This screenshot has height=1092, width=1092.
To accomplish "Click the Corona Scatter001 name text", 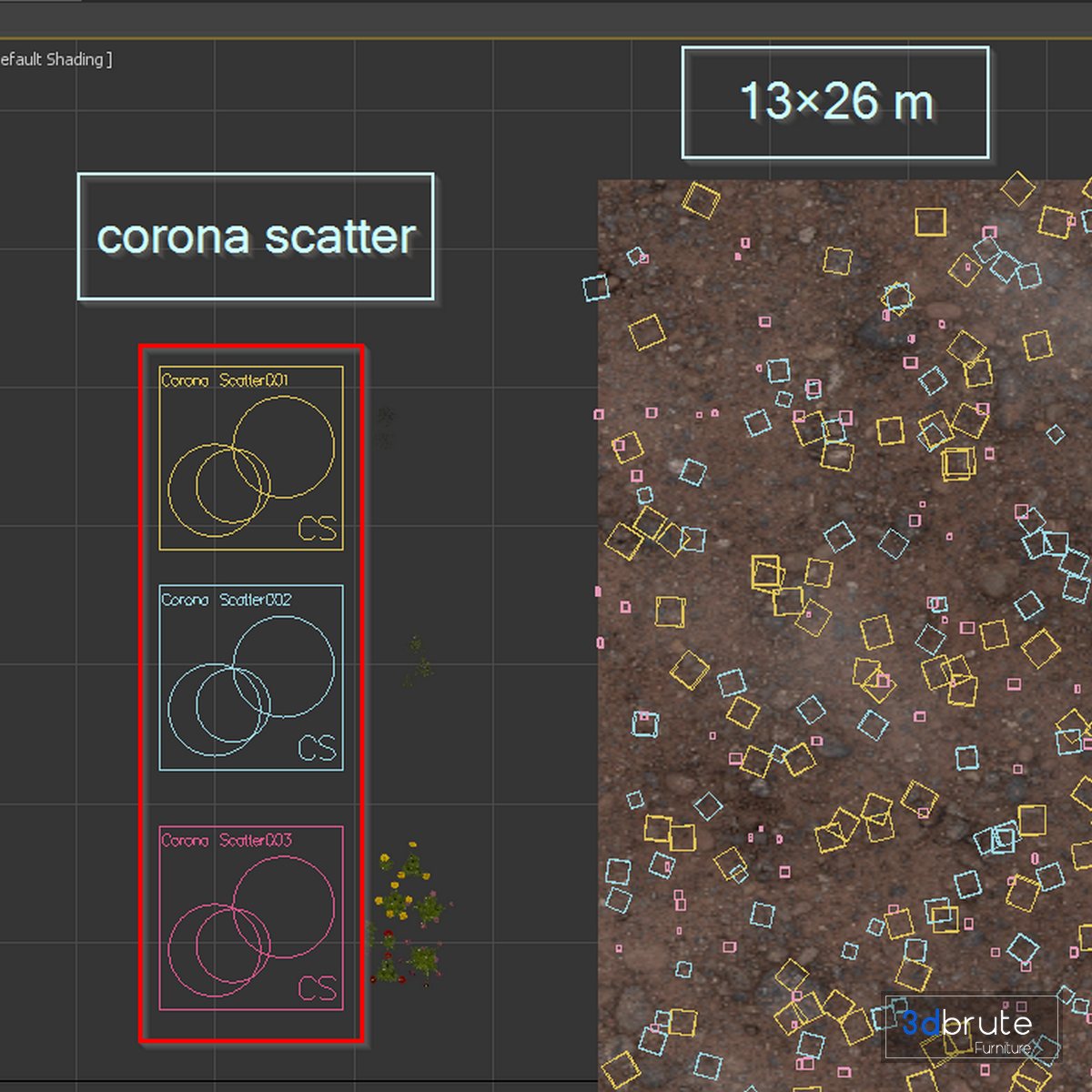I will click(224, 380).
